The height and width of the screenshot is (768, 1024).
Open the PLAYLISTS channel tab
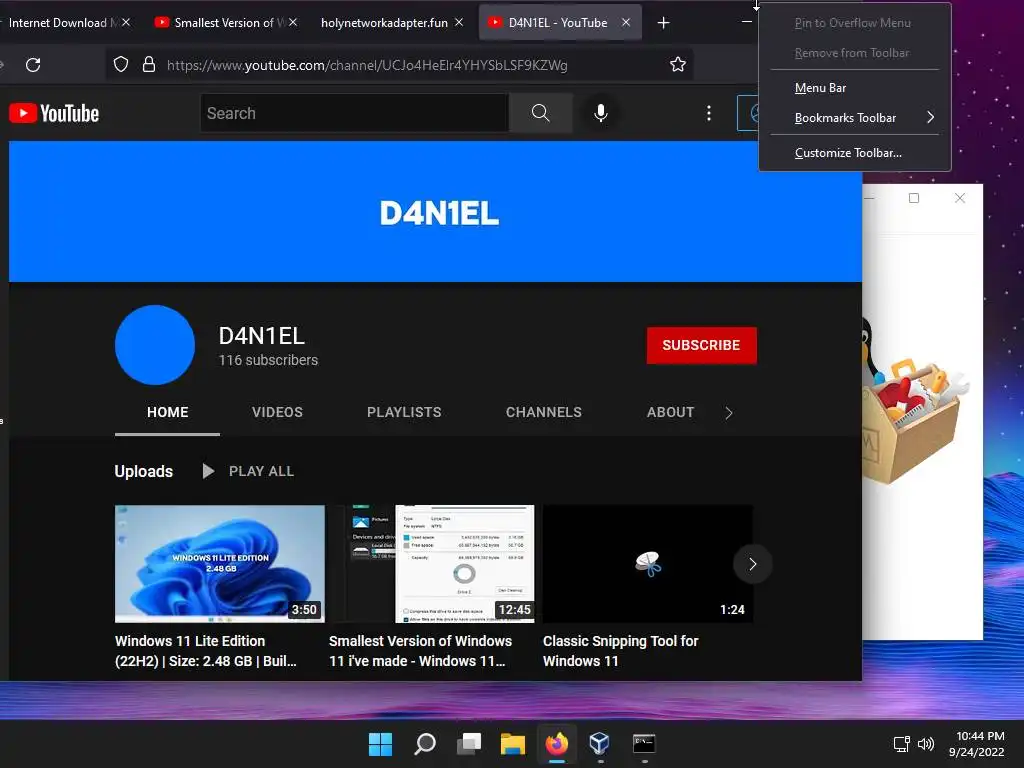404,412
